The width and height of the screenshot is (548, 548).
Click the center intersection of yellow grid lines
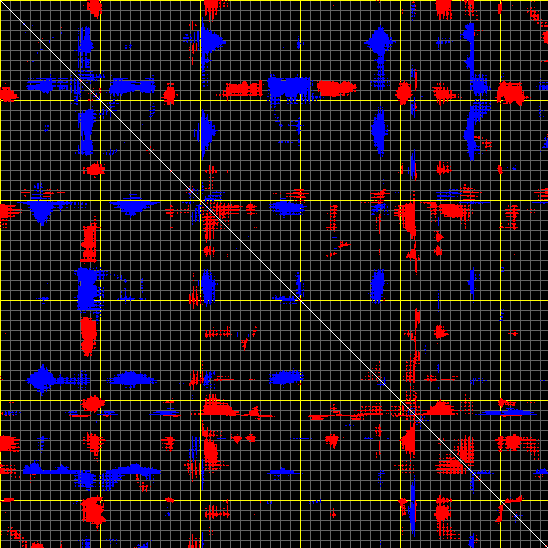pos(301,301)
